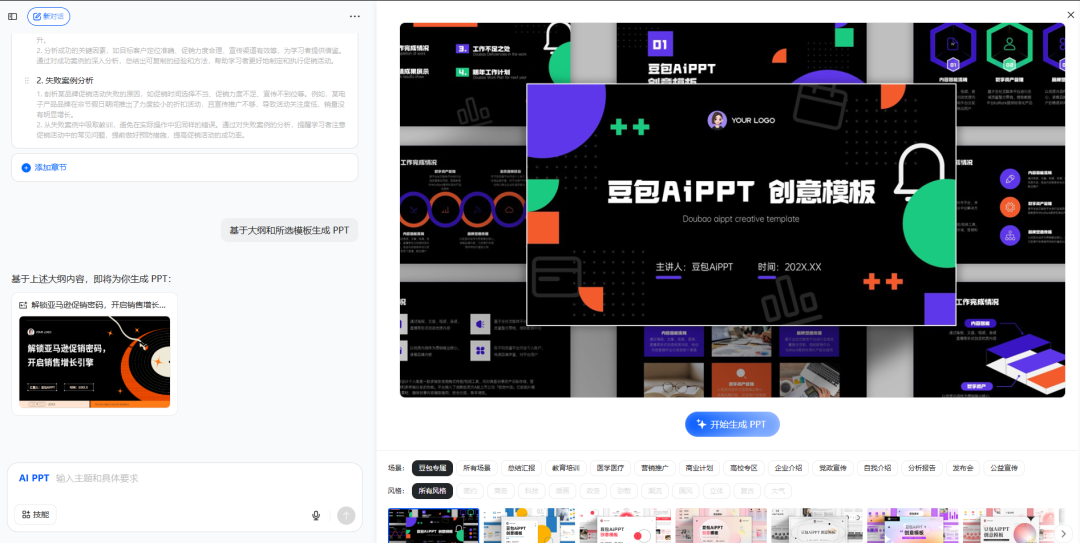Choose the 商务 style filter
The height and width of the screenshot is (543, 1080).
pos(500,491)
